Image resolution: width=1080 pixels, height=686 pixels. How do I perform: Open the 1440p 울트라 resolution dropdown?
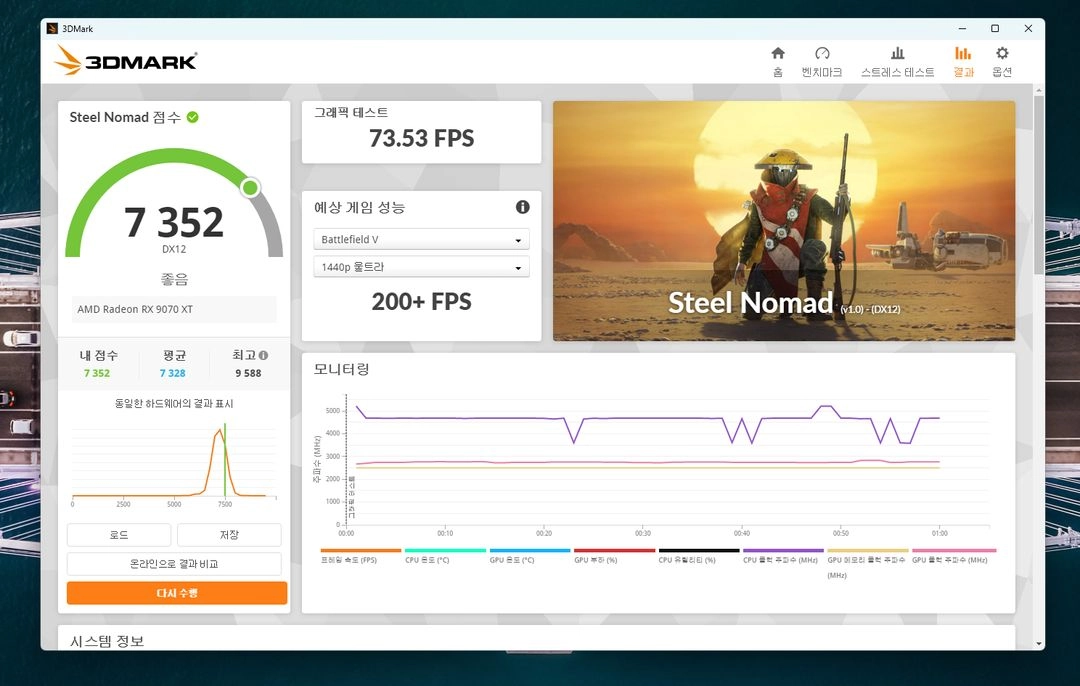[421, 267]
